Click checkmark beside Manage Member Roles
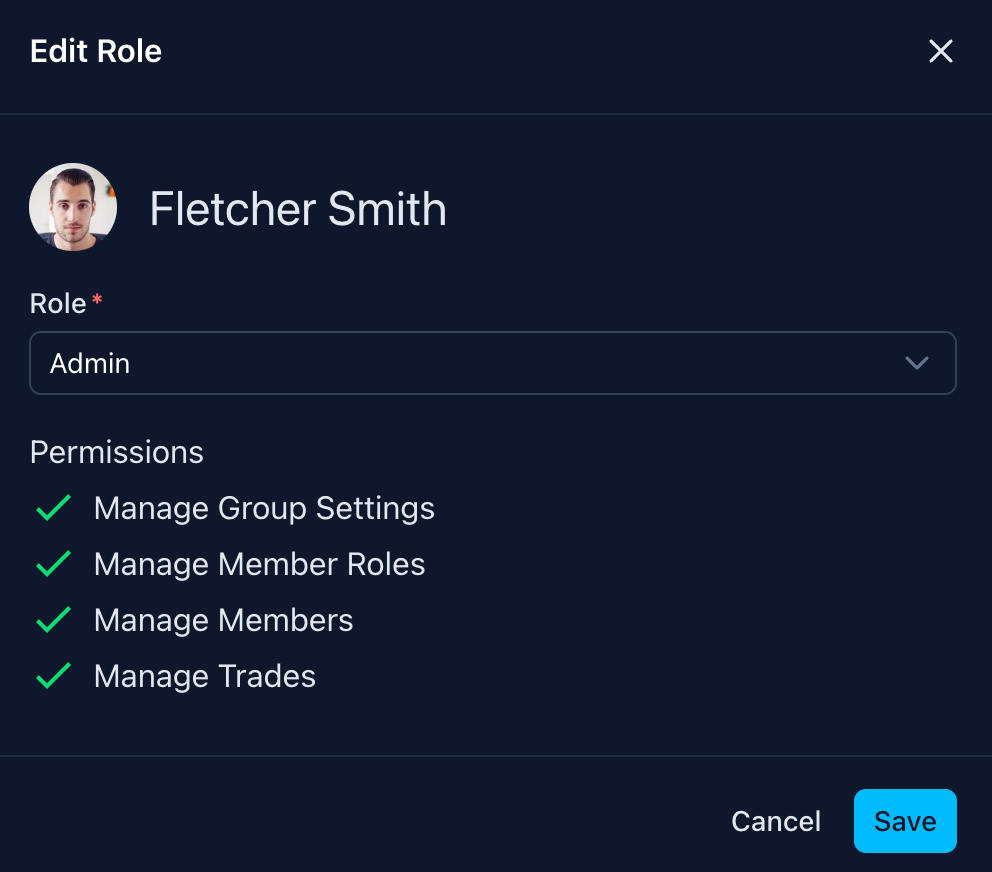The width and height of the screenshot is (992, 872). tap(53, 564)
